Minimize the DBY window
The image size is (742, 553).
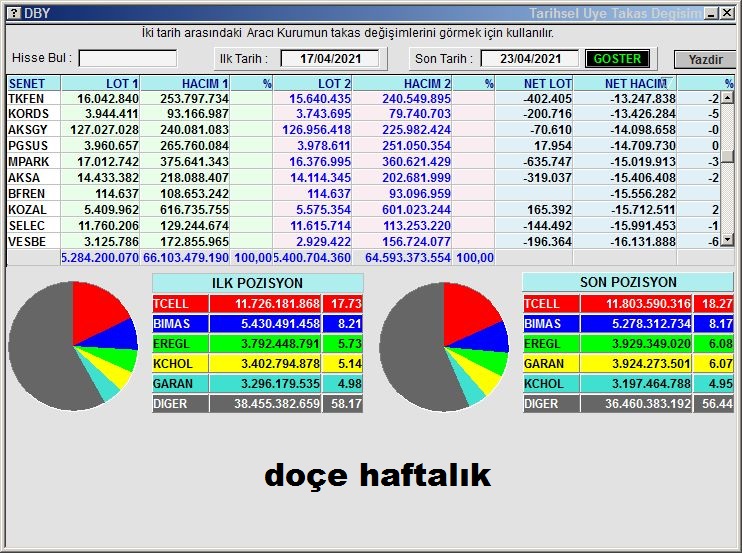(711, 13)
